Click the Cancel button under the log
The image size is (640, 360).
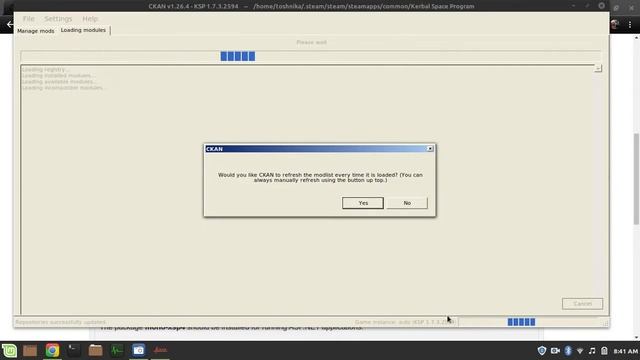click(x=582, y=304)
